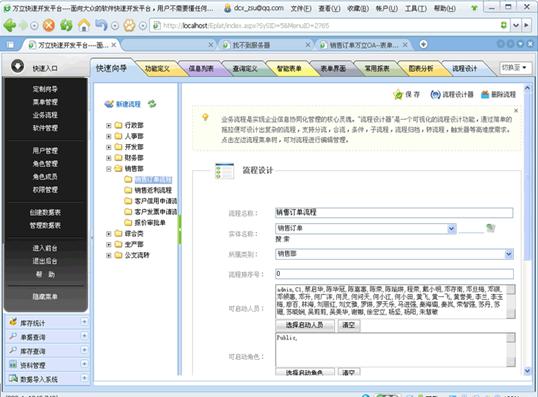Image resolution: width=538 pixels, height=397 pixels.
Task: Click 清空 button next to 选择启动人员
Action: click(349, 325)
